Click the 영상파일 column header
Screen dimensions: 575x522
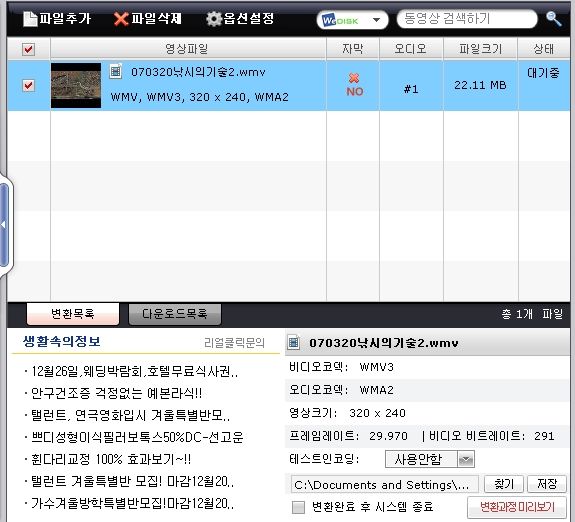click(187, 49)
